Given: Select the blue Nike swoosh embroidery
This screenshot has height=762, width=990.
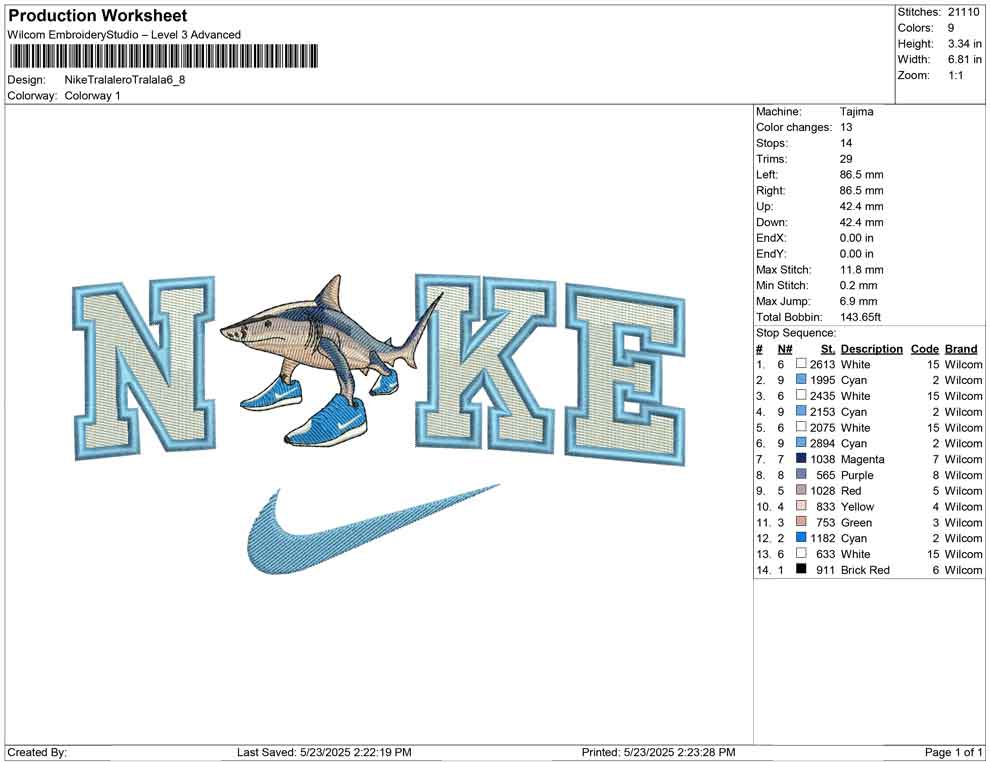Looking at the screenshot, I should tap(373, 529).
